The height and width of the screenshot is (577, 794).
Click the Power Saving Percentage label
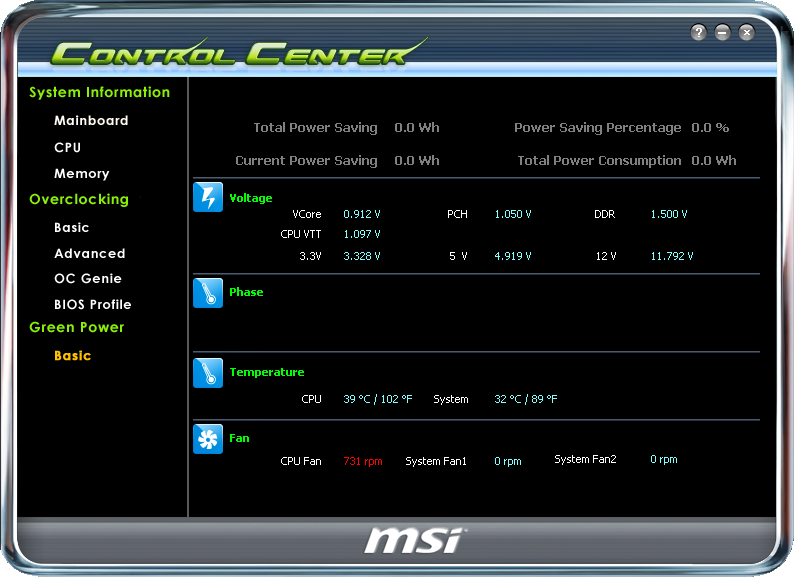tap(598, 128)
